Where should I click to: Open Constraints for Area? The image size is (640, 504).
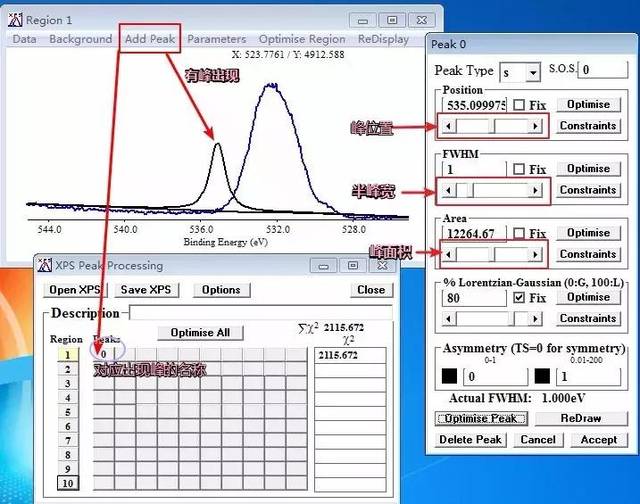click(588, 254)
